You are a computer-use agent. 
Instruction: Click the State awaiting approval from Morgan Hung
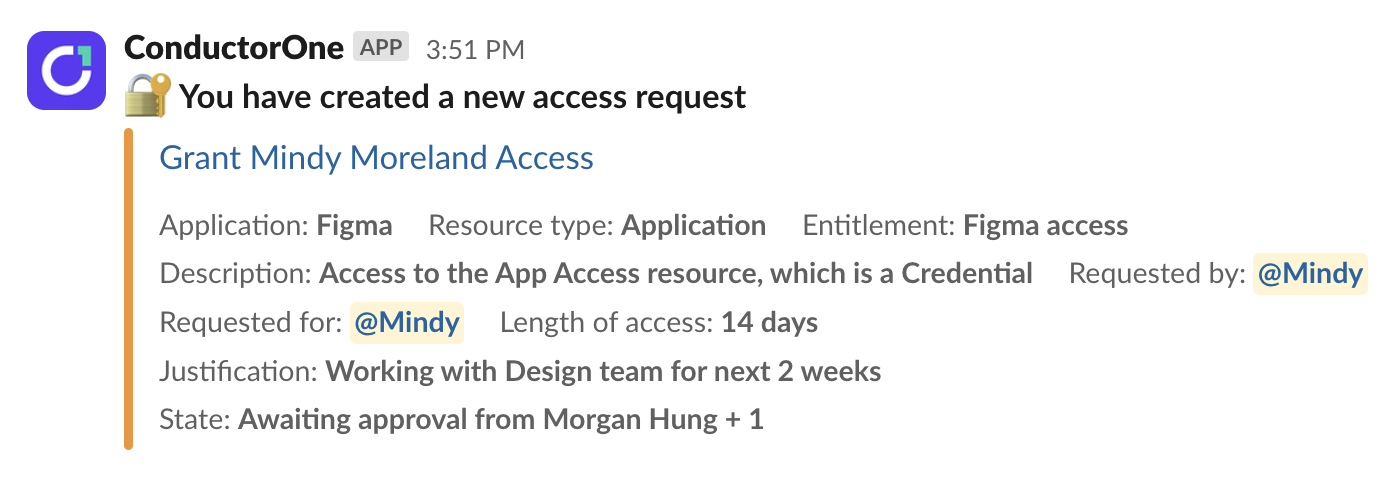click(501, 419)
